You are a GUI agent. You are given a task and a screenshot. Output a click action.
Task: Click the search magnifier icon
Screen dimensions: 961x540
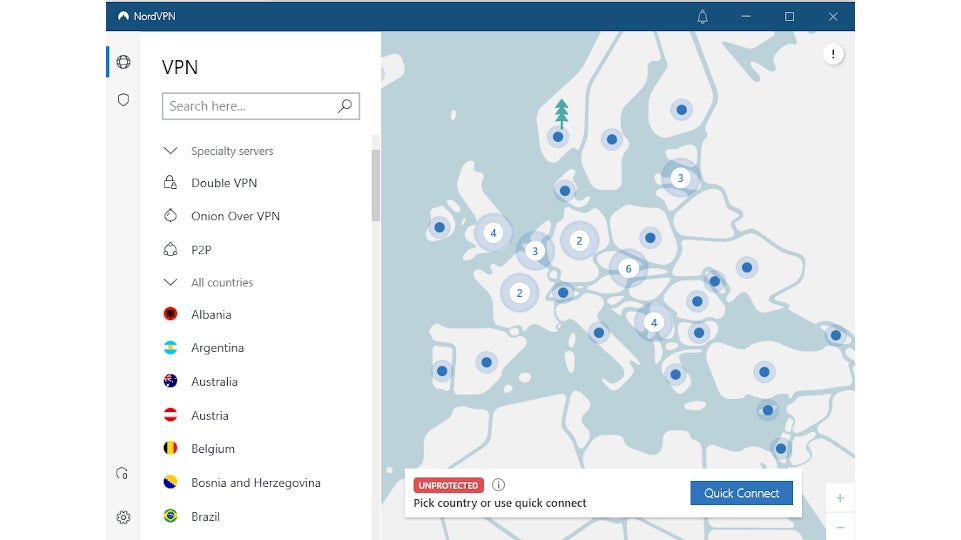(x=344, y=105)
